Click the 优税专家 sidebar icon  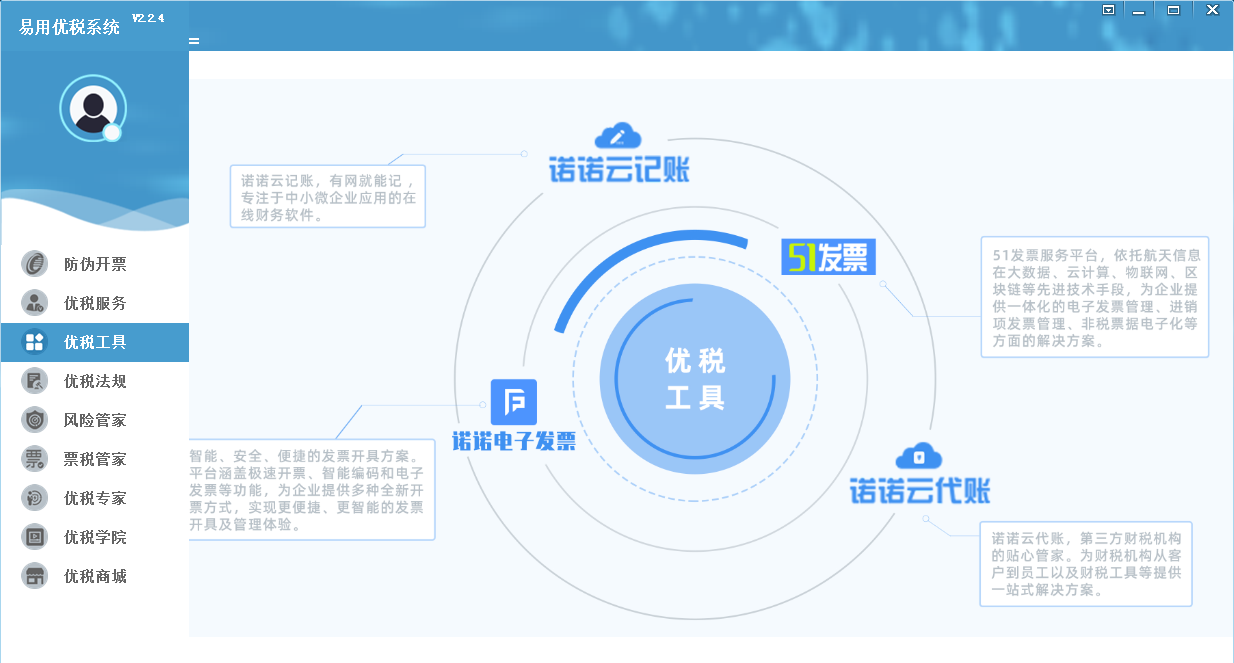pos(35,498)
